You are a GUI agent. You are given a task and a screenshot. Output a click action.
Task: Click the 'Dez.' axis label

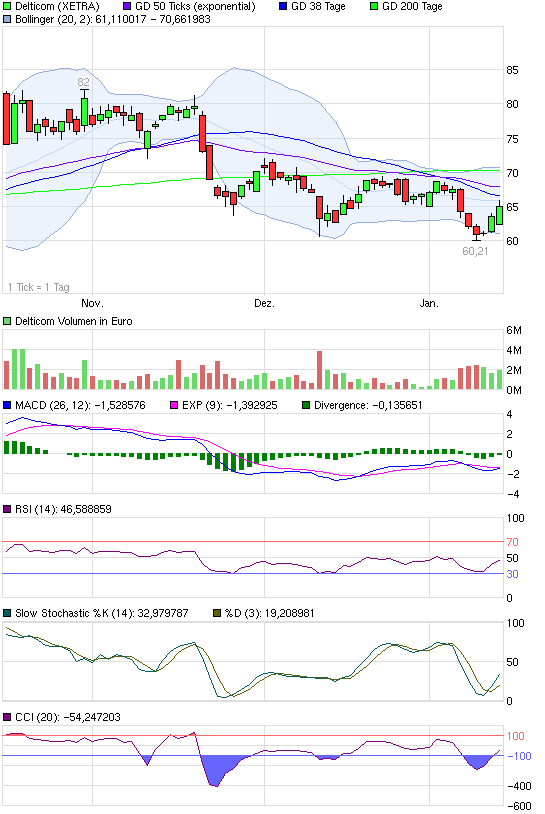point(264,303)
